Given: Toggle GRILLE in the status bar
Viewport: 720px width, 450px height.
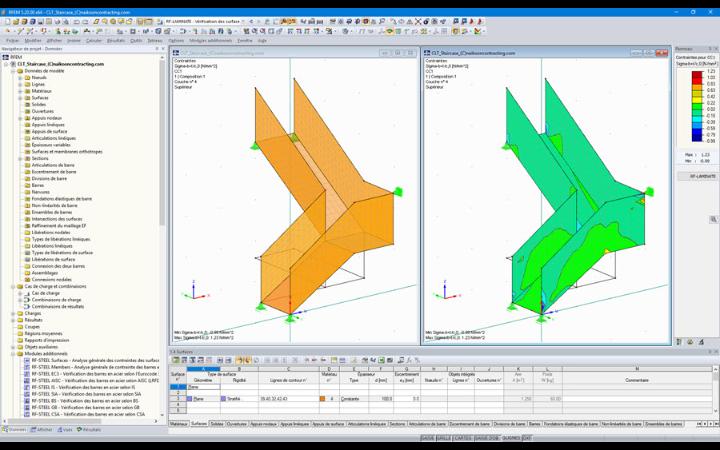Looking at the screenshot, I should coord(443,438).
